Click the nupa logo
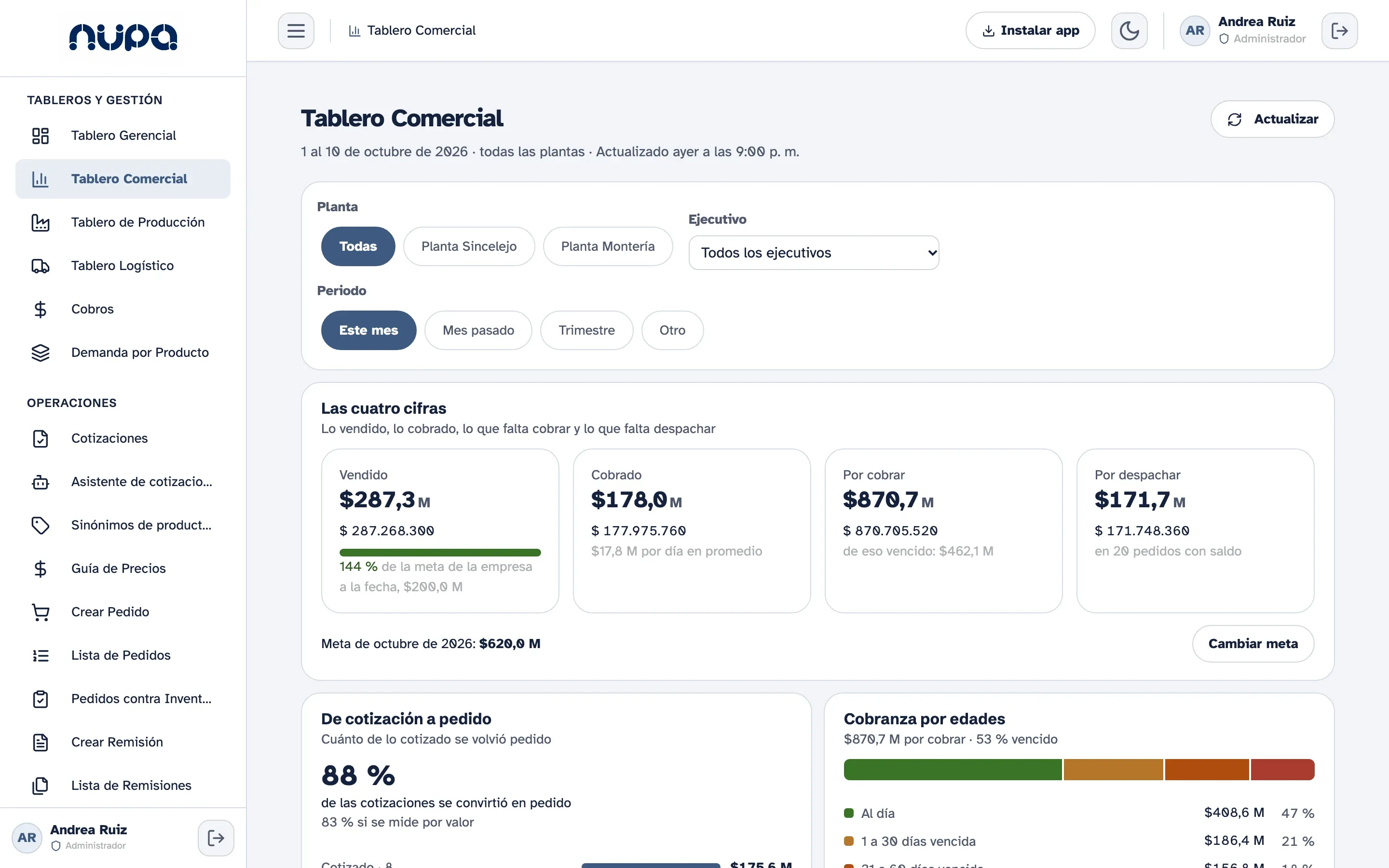The image size is (1389, 868). 123,37
